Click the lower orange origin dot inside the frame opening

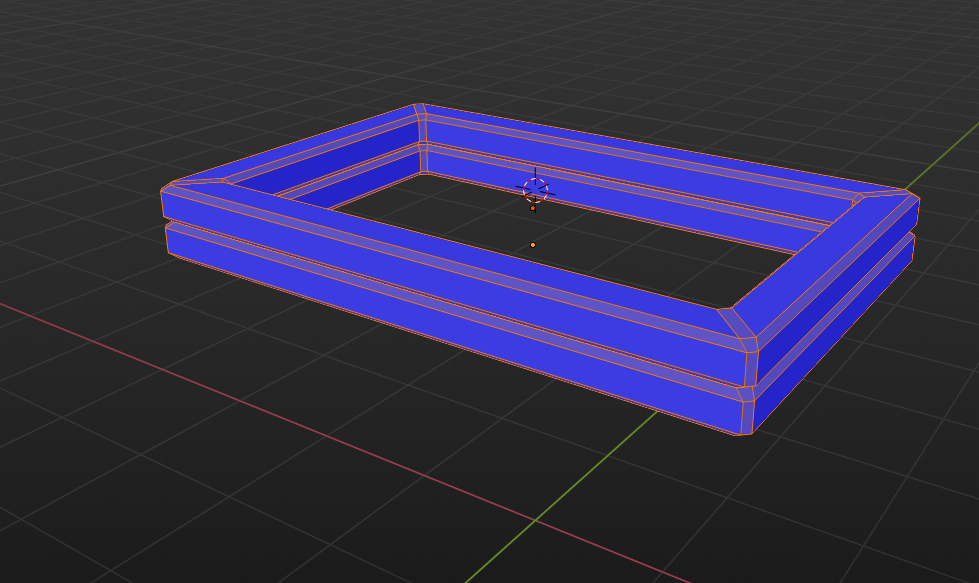click(533, 245)
